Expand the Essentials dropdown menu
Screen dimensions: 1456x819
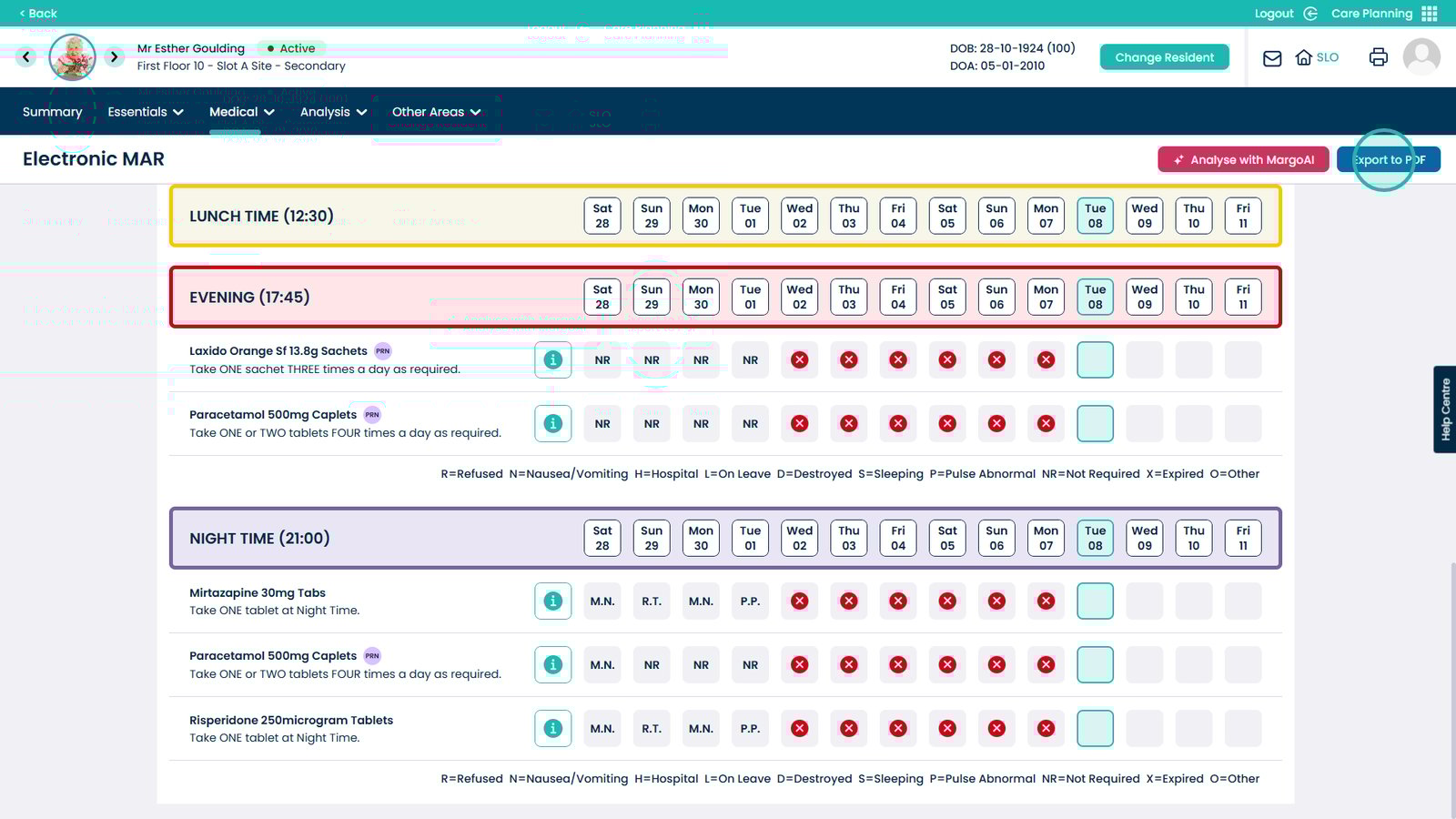(146, 112)
